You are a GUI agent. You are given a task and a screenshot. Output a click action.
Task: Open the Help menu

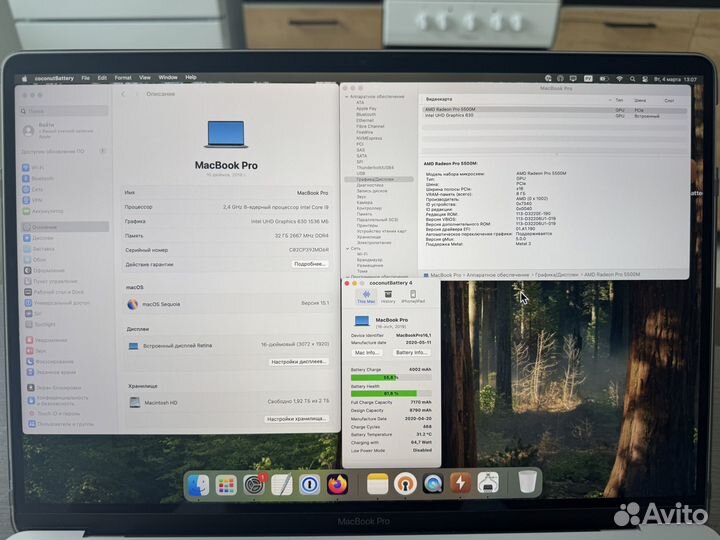191,77
